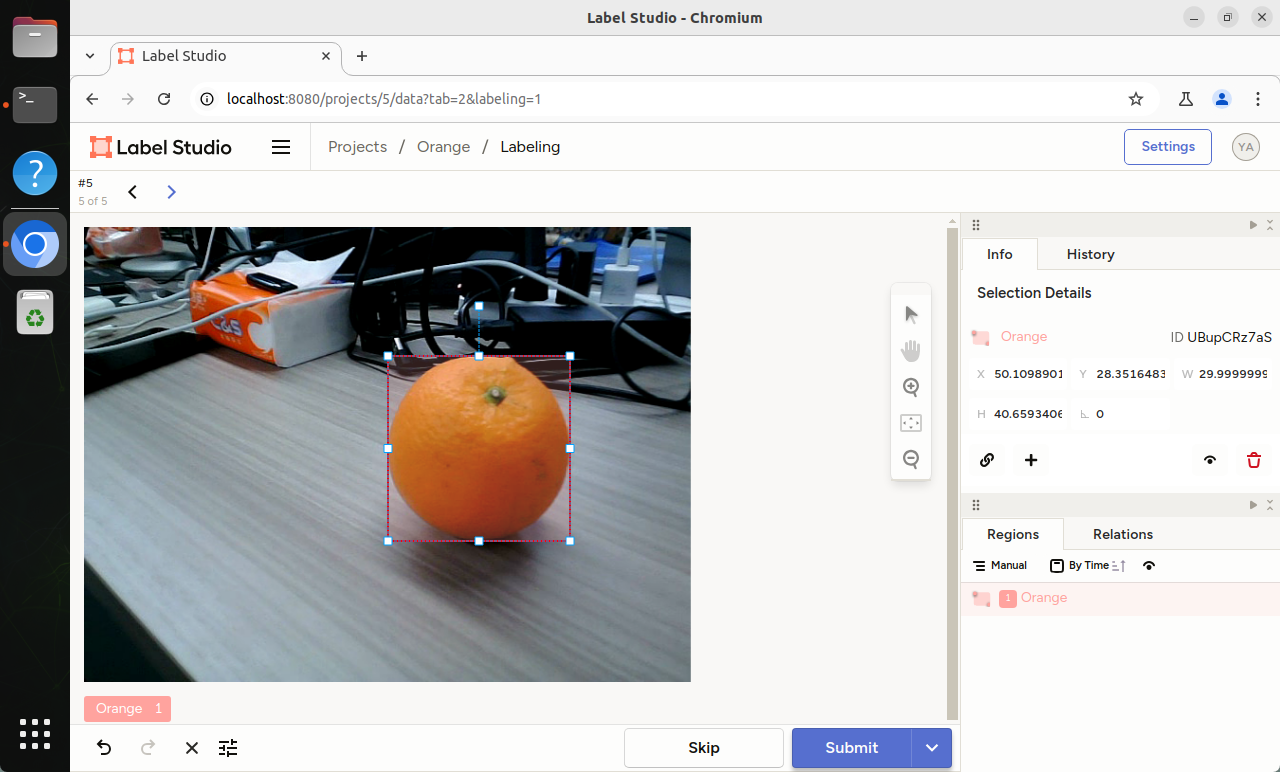Image resolution: width=1280 pixels, height=772 pixels.
Task: Collapse the Regions panel with triangle icon
Action: (x=1253, y=505)
